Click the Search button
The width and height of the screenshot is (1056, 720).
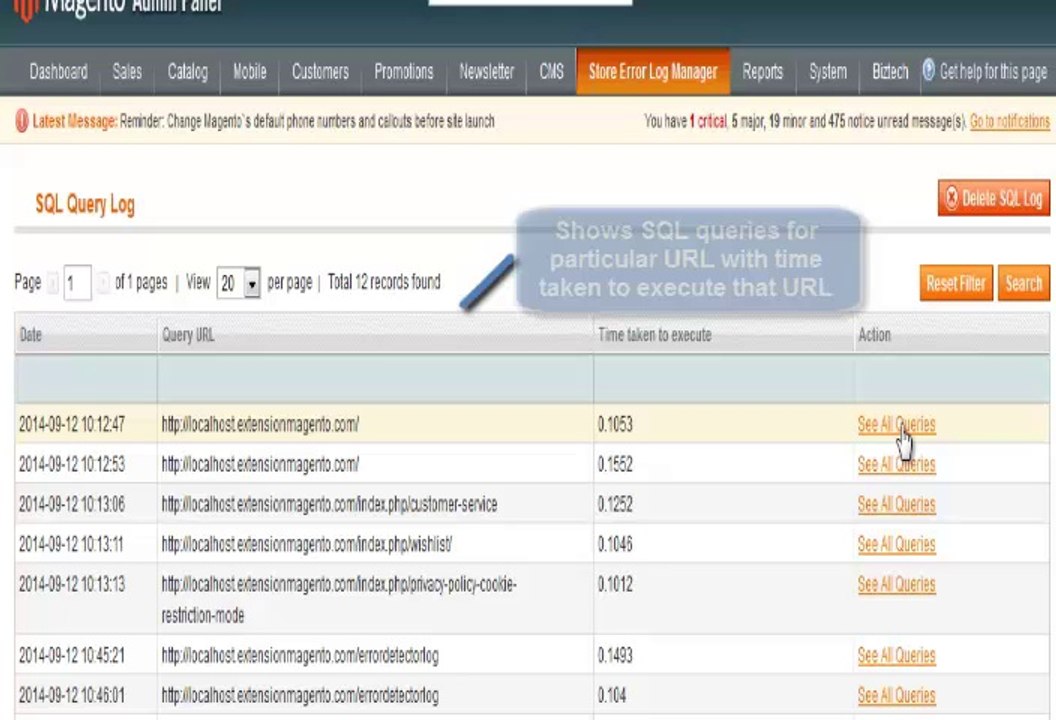(1024, 283)
